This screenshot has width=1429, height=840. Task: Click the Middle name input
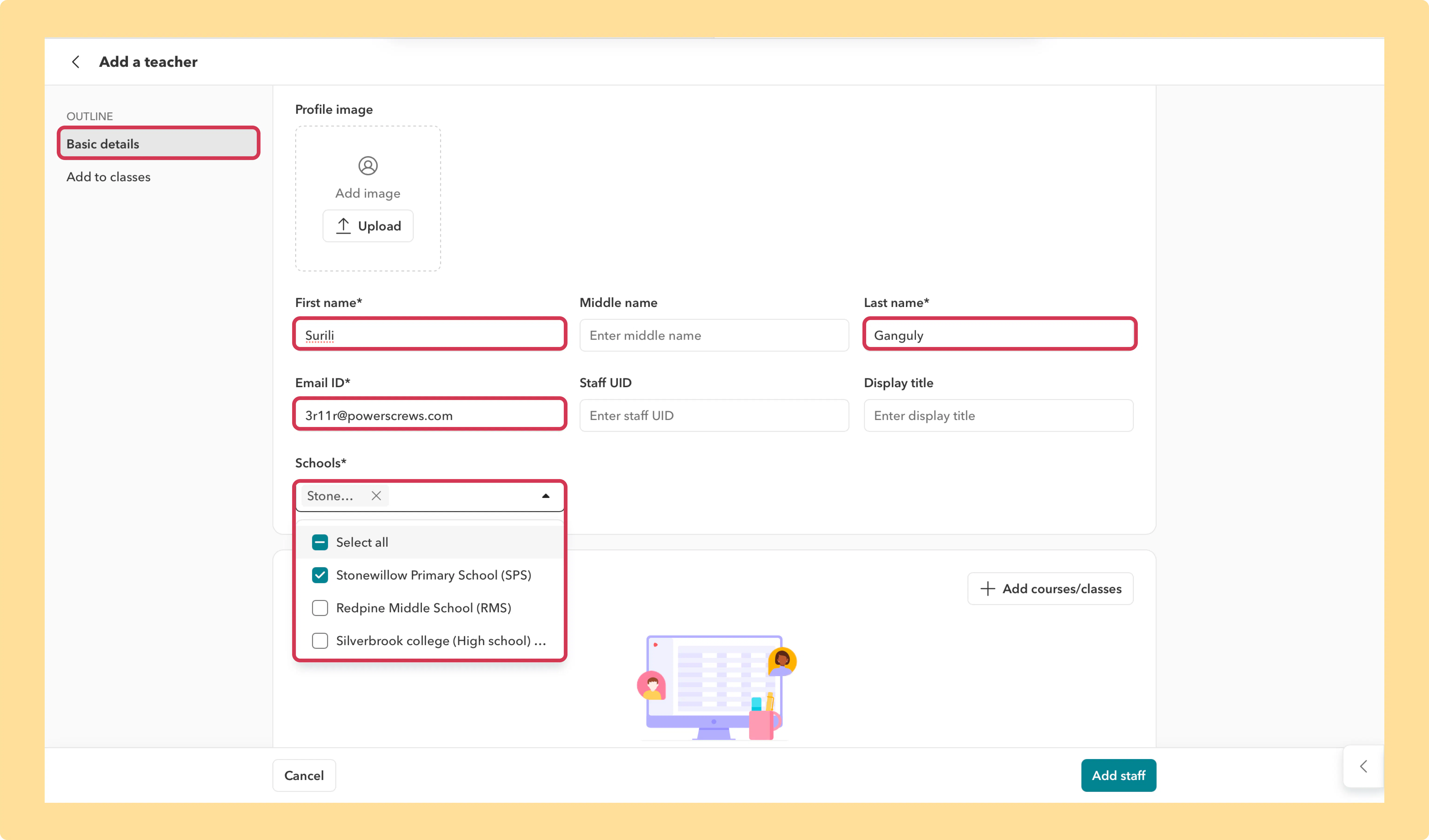(714, 335)
